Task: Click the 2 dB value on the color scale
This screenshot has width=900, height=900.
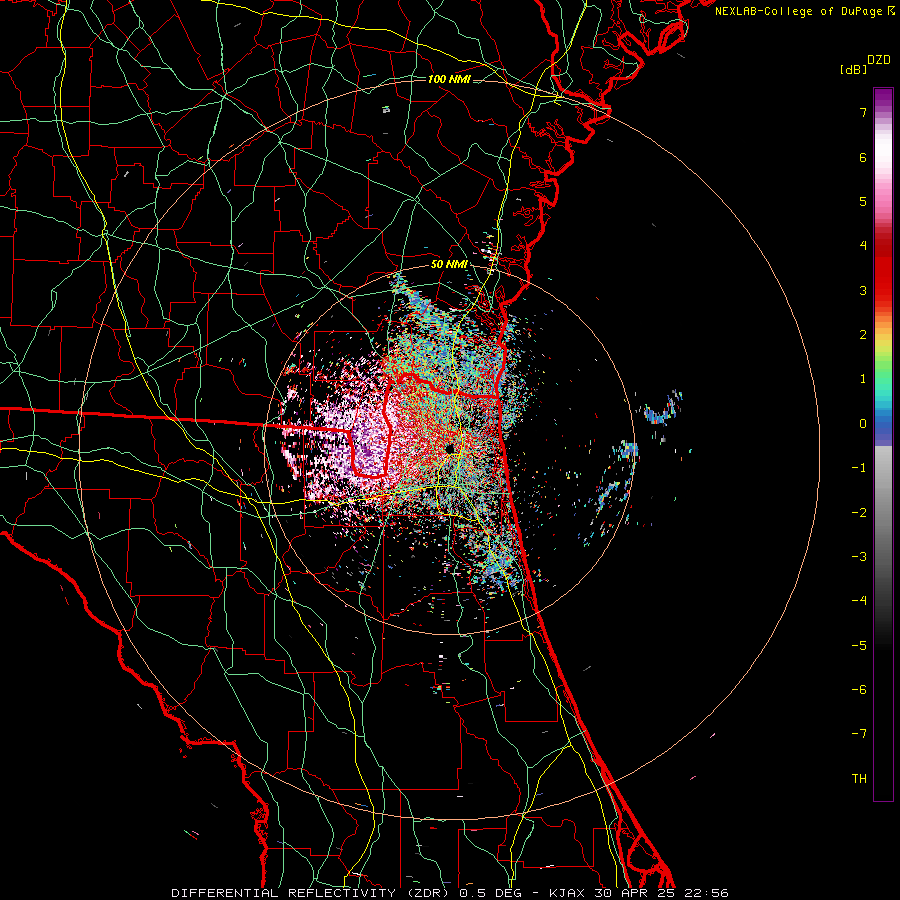Action: click(x=863, y=335)
